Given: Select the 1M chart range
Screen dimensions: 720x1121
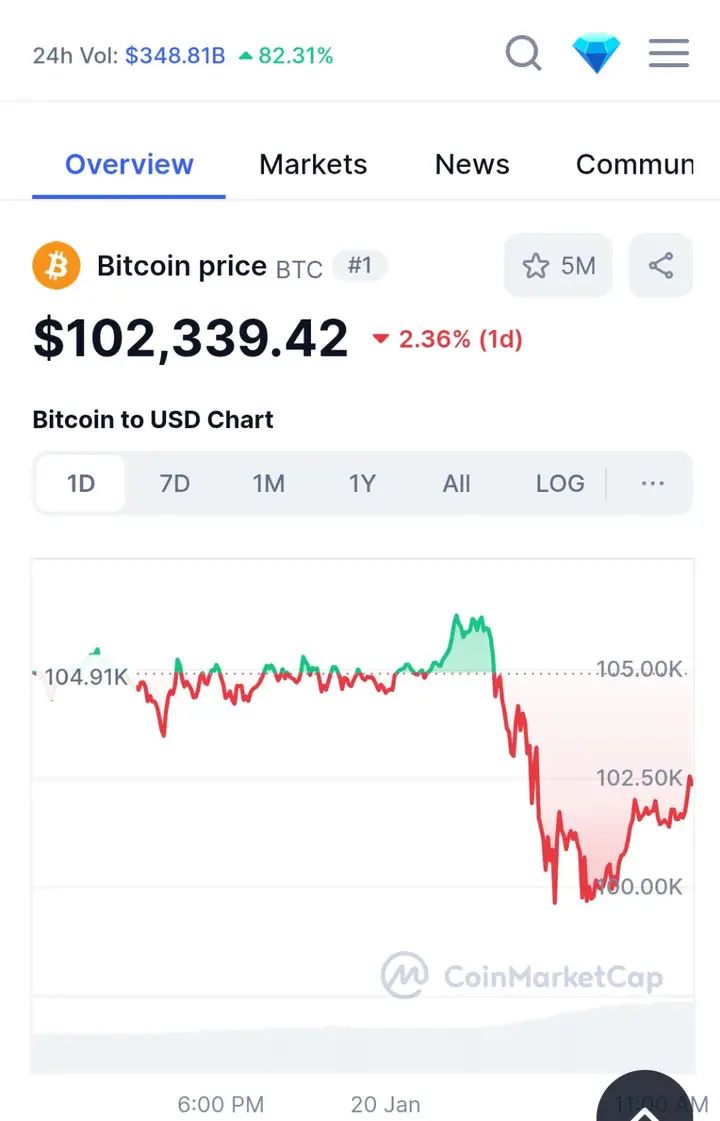Looking at the screenshot, I should [x=268, y=484].
